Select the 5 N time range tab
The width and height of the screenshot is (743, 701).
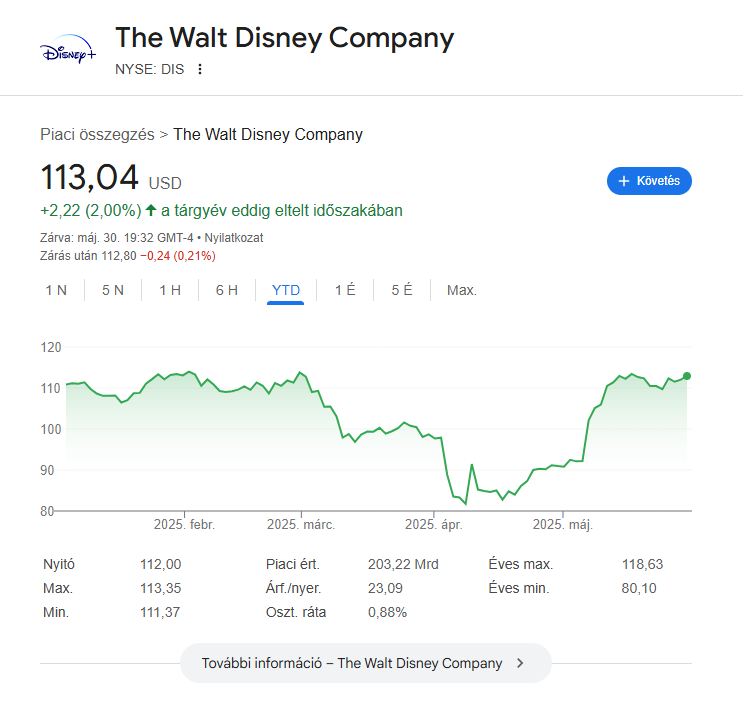tap(113, 290)
